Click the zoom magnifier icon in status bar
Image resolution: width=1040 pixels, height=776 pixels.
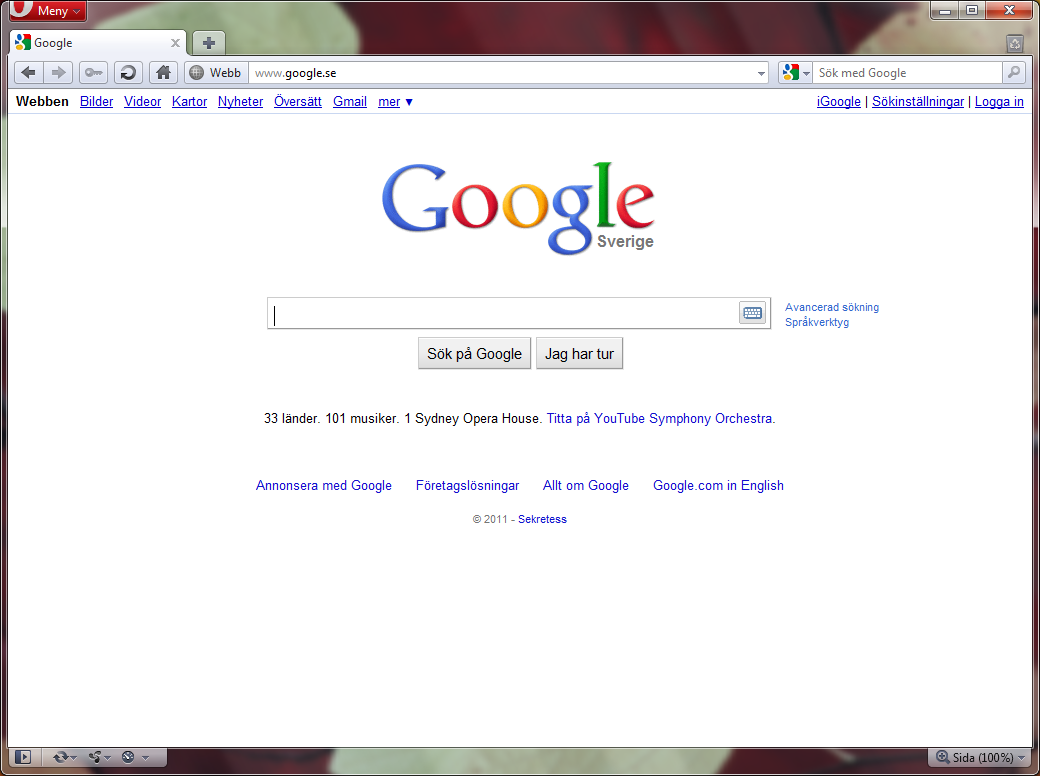942,757
